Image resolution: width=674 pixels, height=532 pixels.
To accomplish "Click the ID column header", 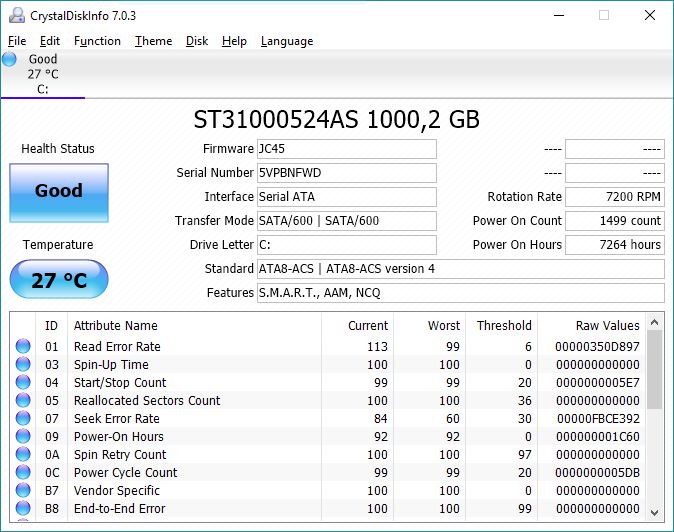I will 51,326.
